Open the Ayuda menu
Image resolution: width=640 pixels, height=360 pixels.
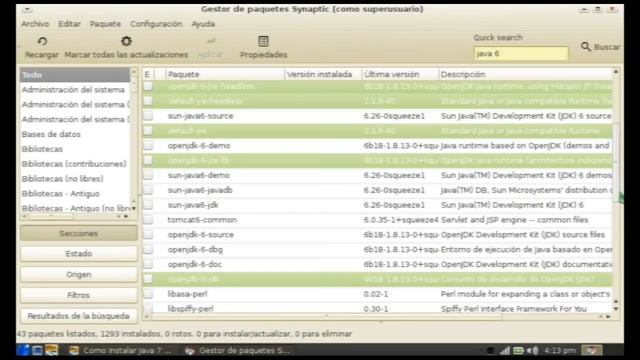pyautogui.click(x=203, y=24)
